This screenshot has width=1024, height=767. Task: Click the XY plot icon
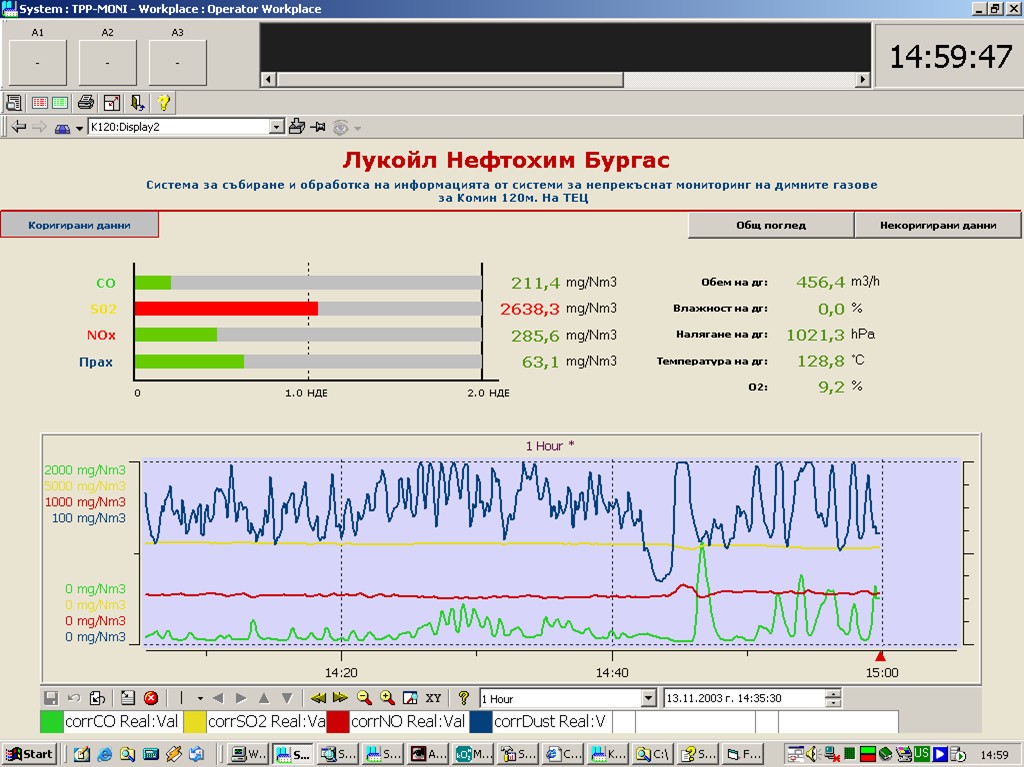pyautogui.click(x=433, y=698)
